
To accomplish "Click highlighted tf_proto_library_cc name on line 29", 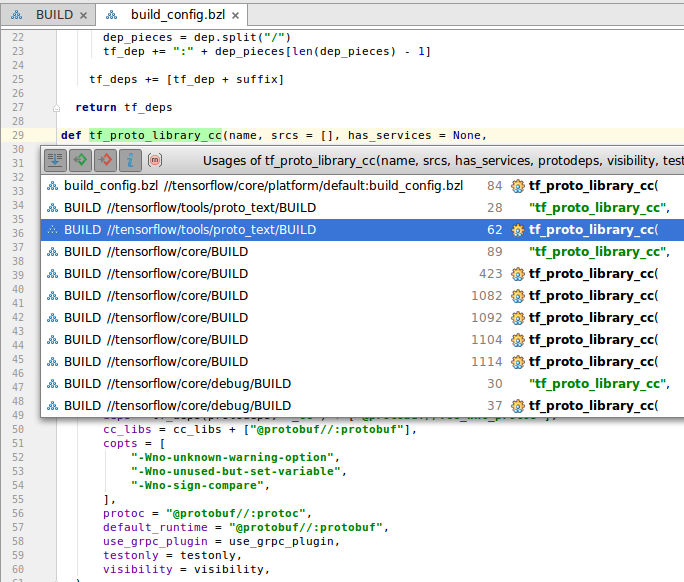I will (x=155, y=135).
